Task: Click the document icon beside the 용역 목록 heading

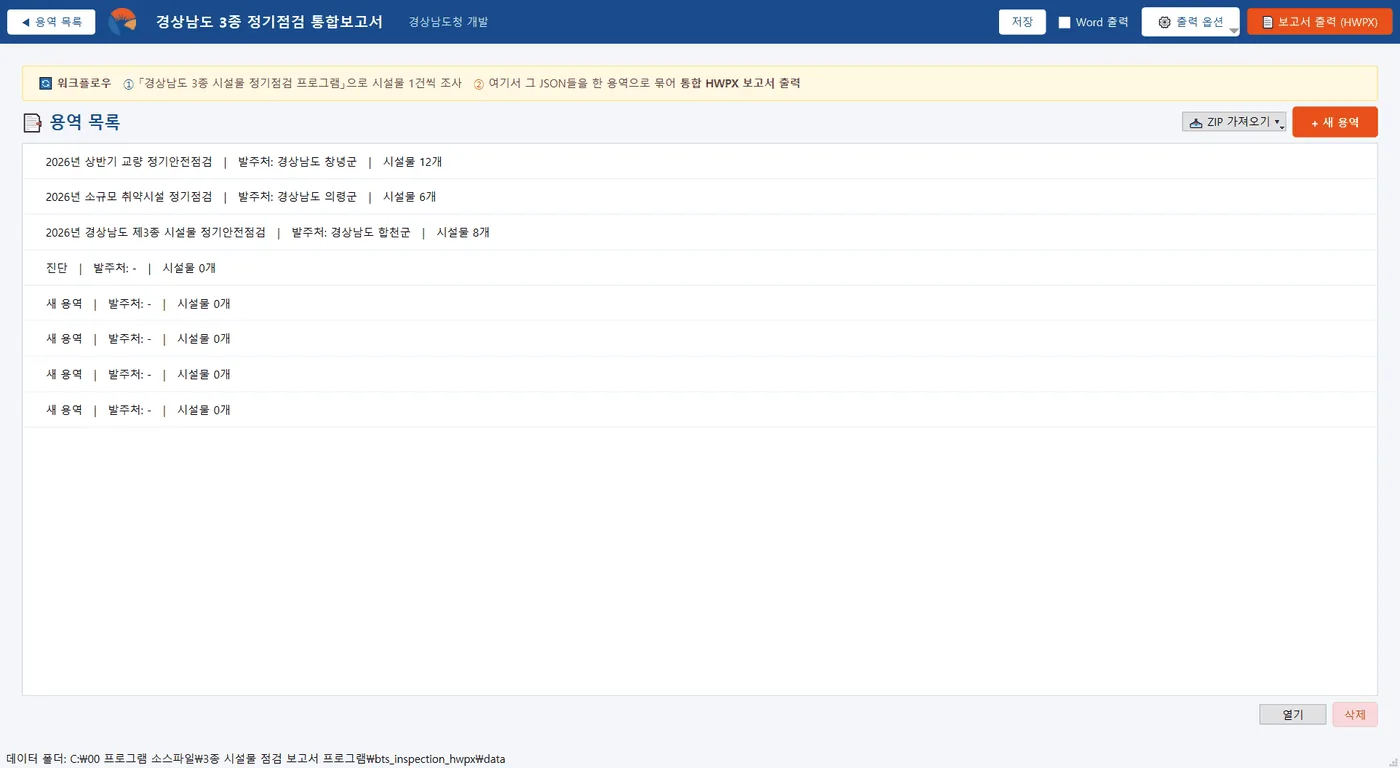Action: [32, 123]
